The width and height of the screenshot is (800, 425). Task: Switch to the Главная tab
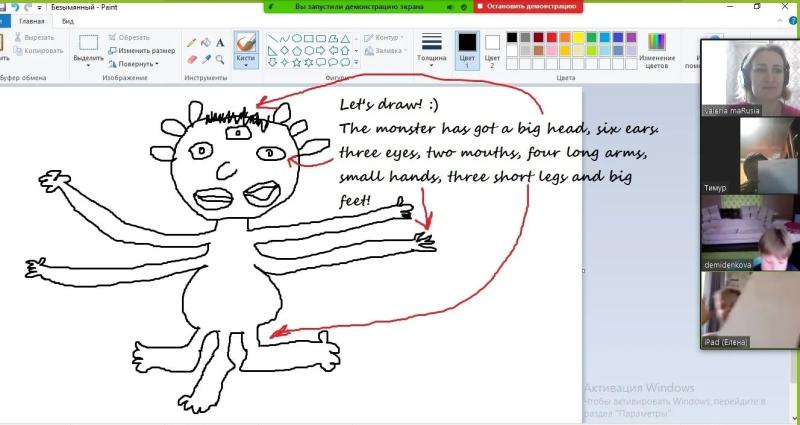point(32,21)
